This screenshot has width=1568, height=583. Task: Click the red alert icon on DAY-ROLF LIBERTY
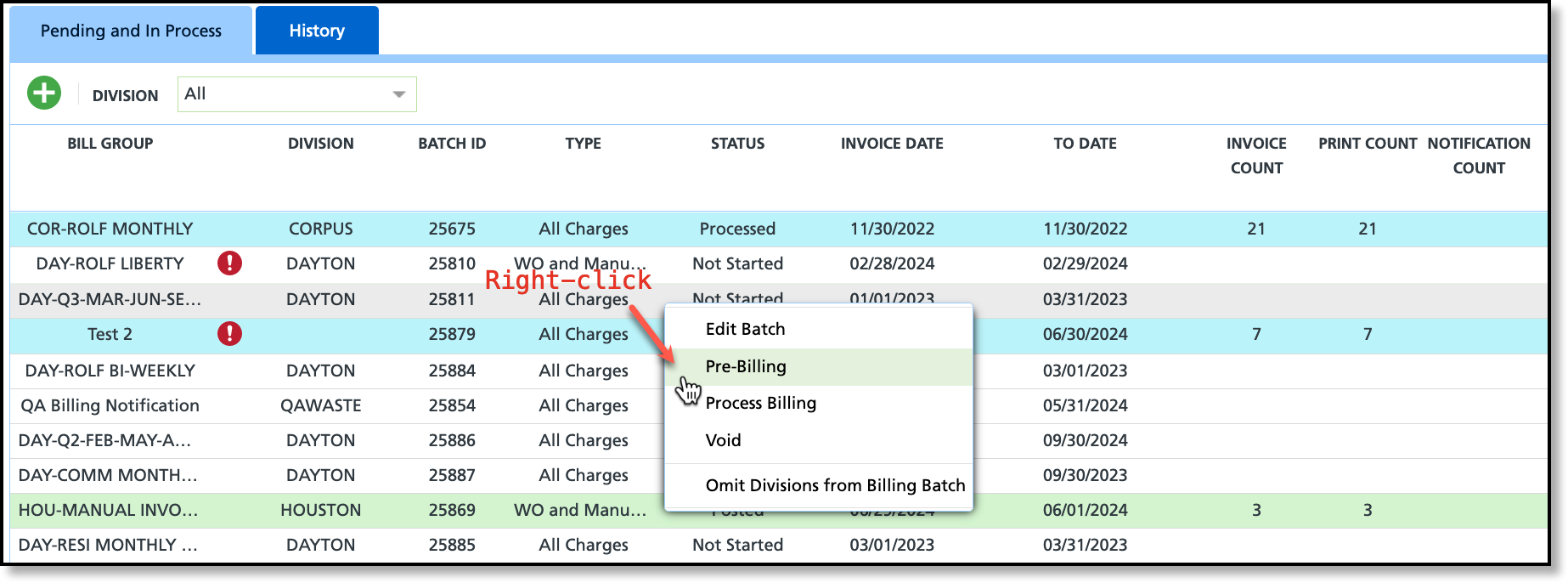point(229,263)
